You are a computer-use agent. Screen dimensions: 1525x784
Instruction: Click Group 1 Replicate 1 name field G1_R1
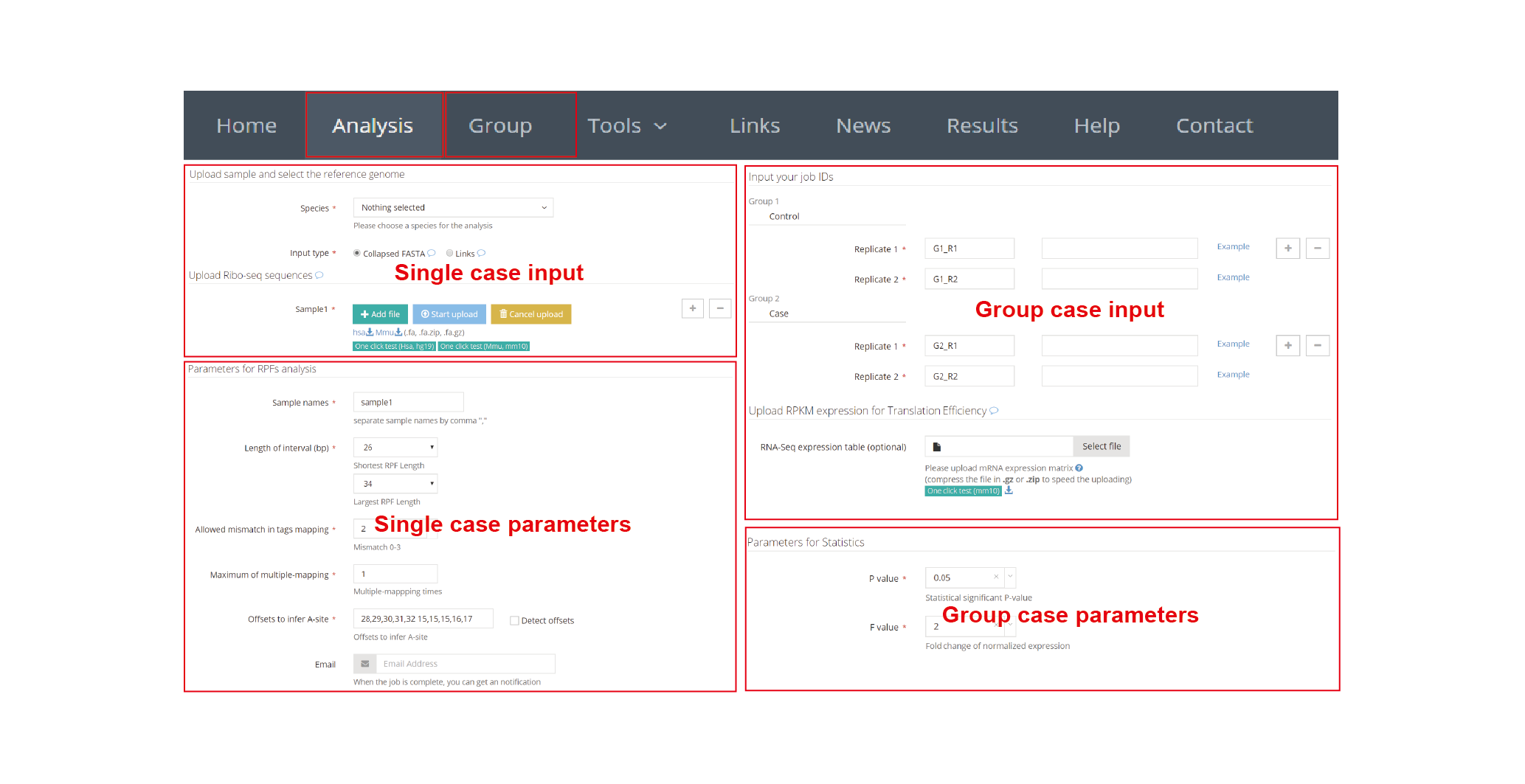click(969, 249)
